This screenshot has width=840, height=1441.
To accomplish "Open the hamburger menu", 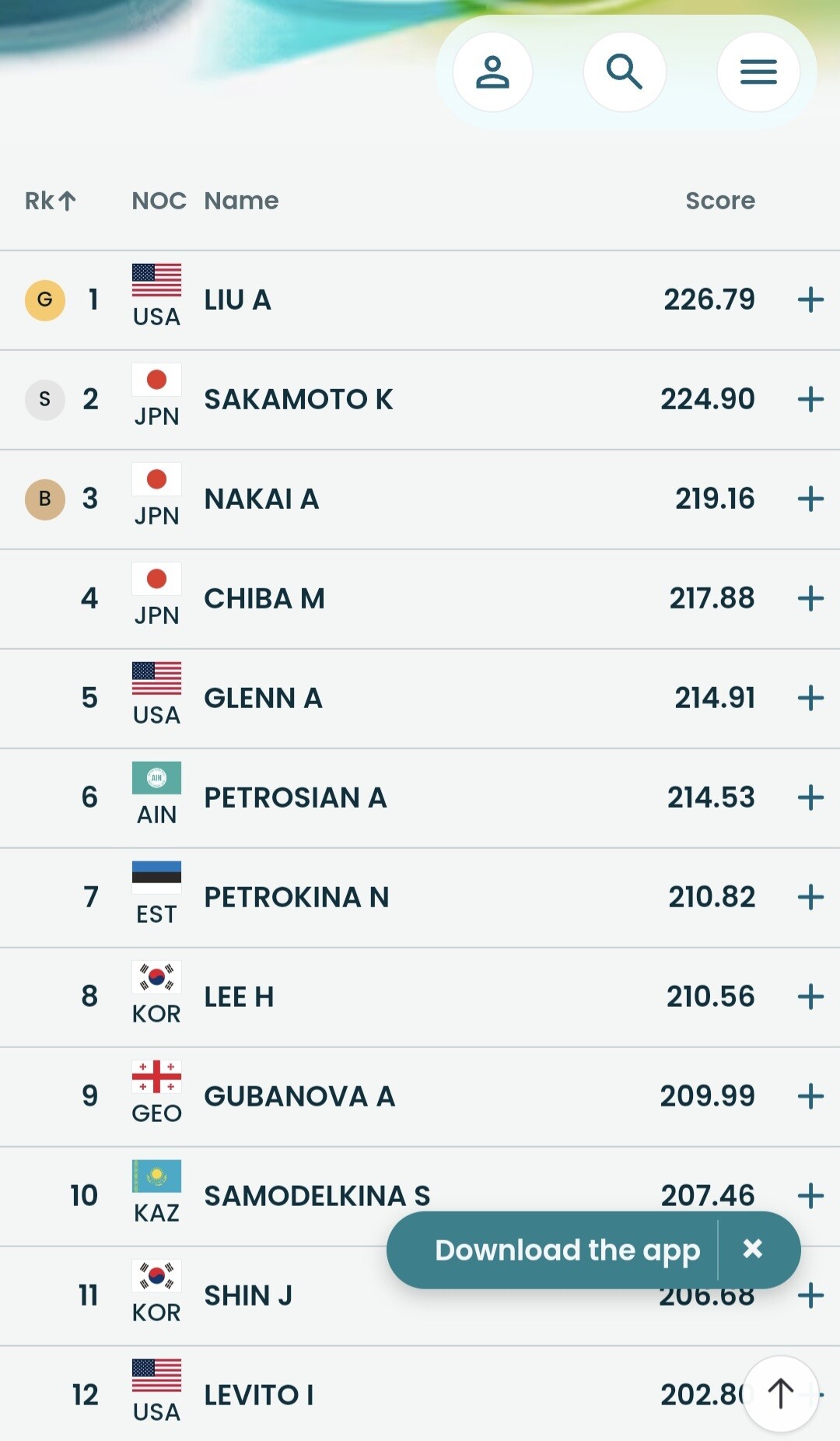I will [758, 72].
